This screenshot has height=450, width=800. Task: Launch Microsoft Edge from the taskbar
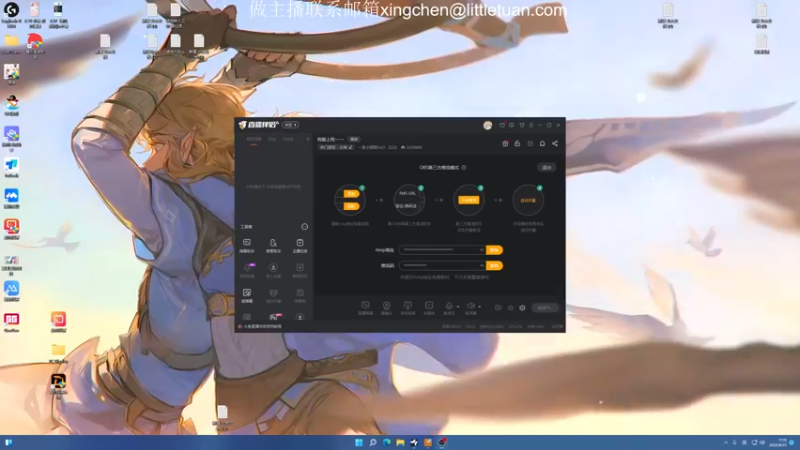[x=387, y=442]
